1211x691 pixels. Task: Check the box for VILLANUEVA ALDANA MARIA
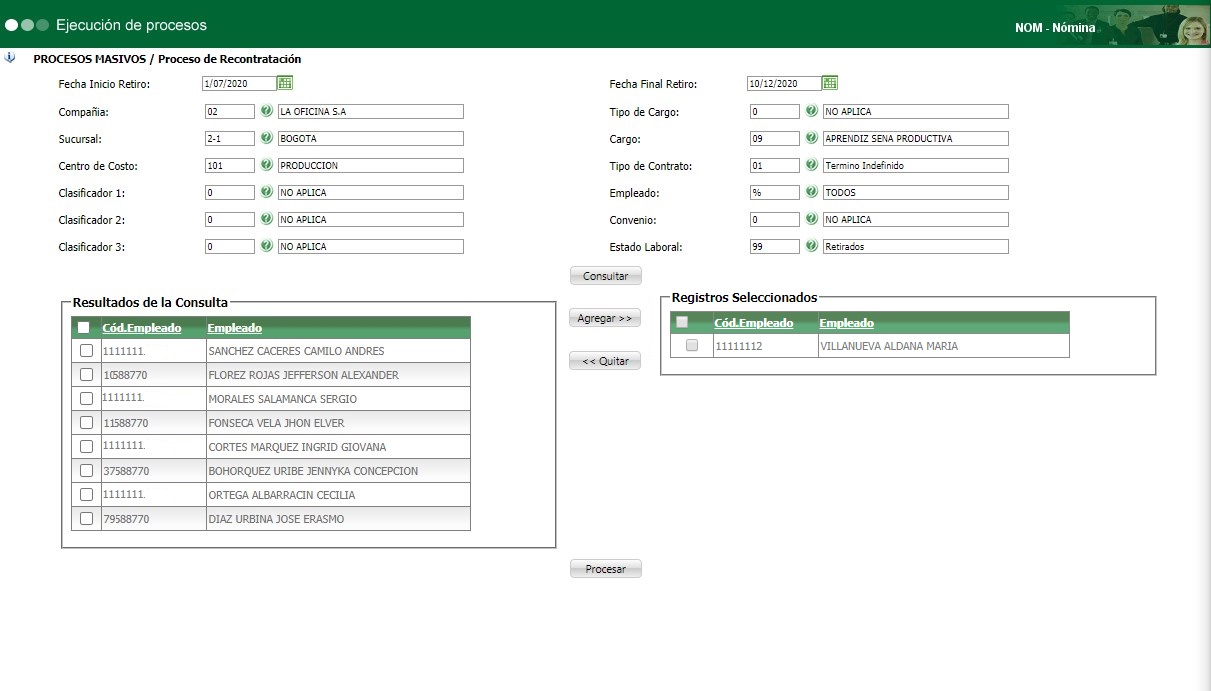coord(692,345)
